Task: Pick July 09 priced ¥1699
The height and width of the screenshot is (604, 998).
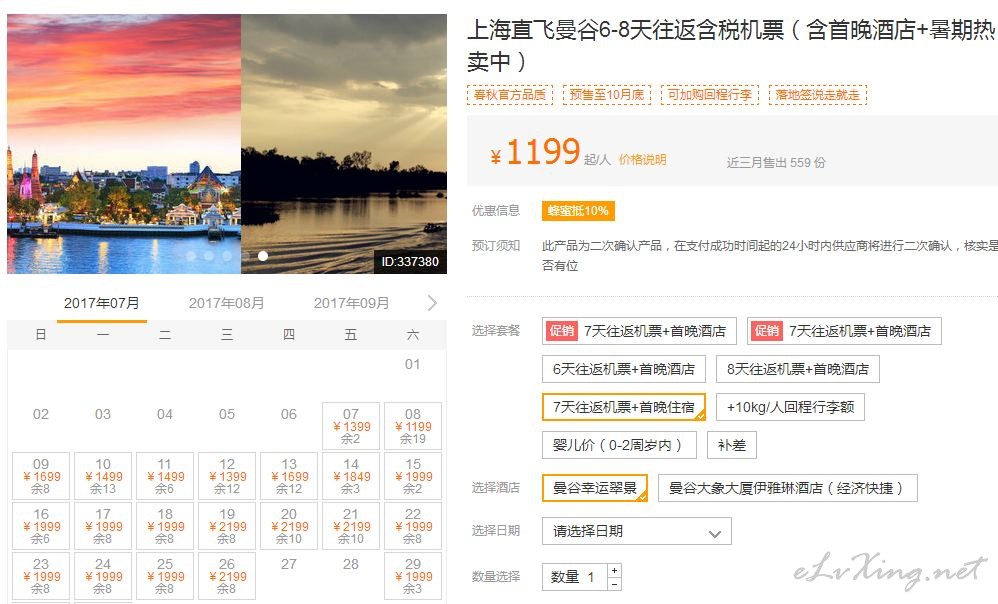Action: 41,476
